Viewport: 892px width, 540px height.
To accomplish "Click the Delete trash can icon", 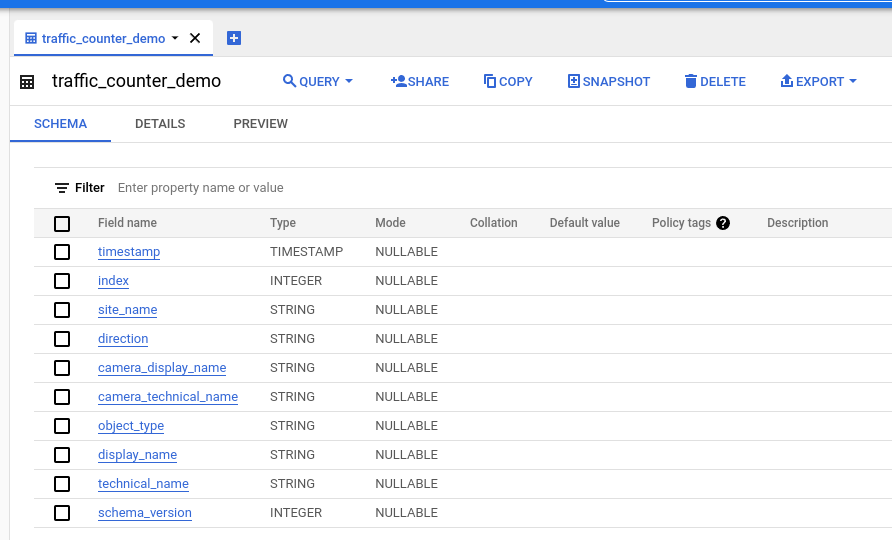I will [690, 81].
